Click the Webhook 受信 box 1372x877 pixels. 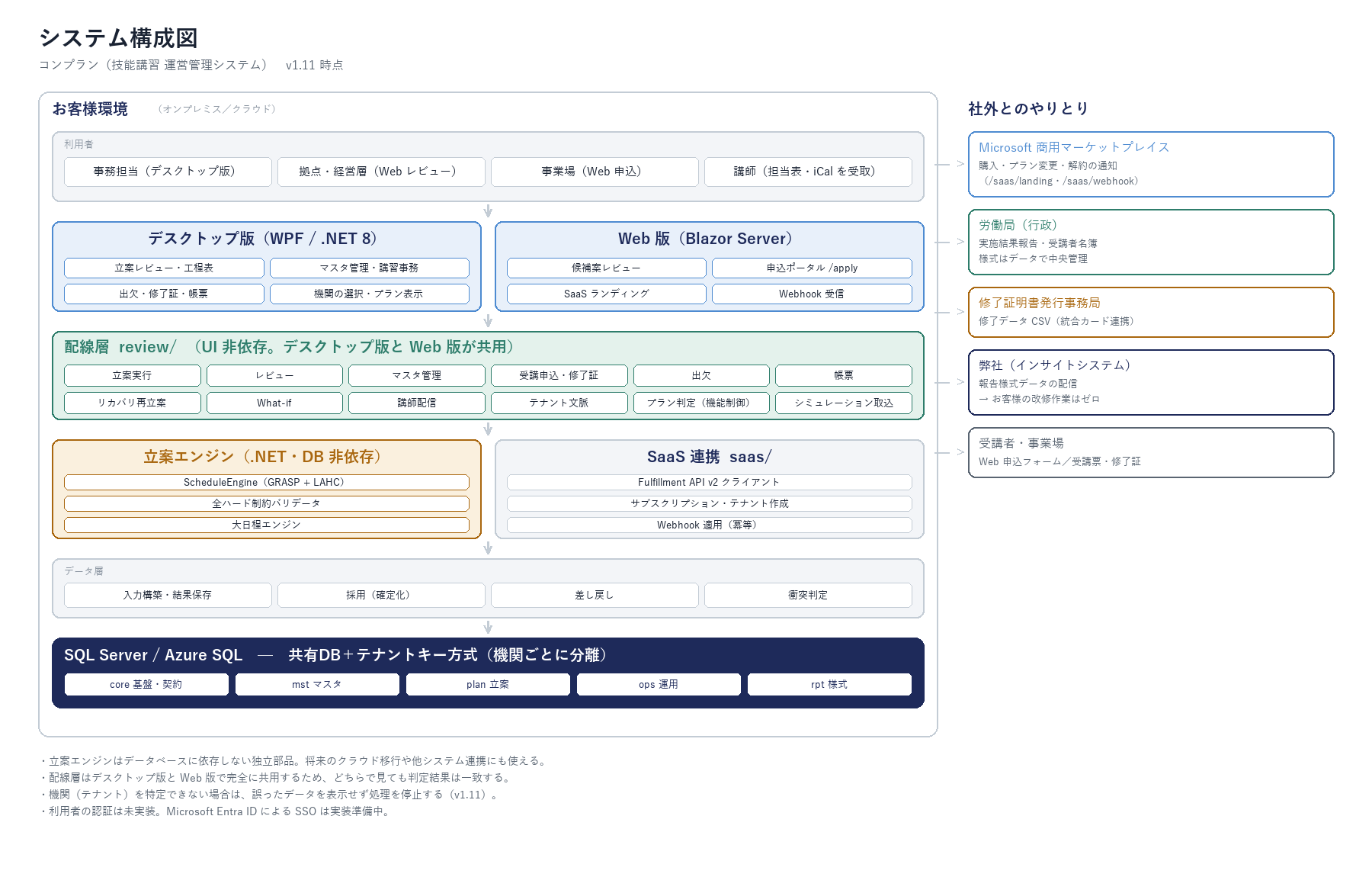coord(812,294)
